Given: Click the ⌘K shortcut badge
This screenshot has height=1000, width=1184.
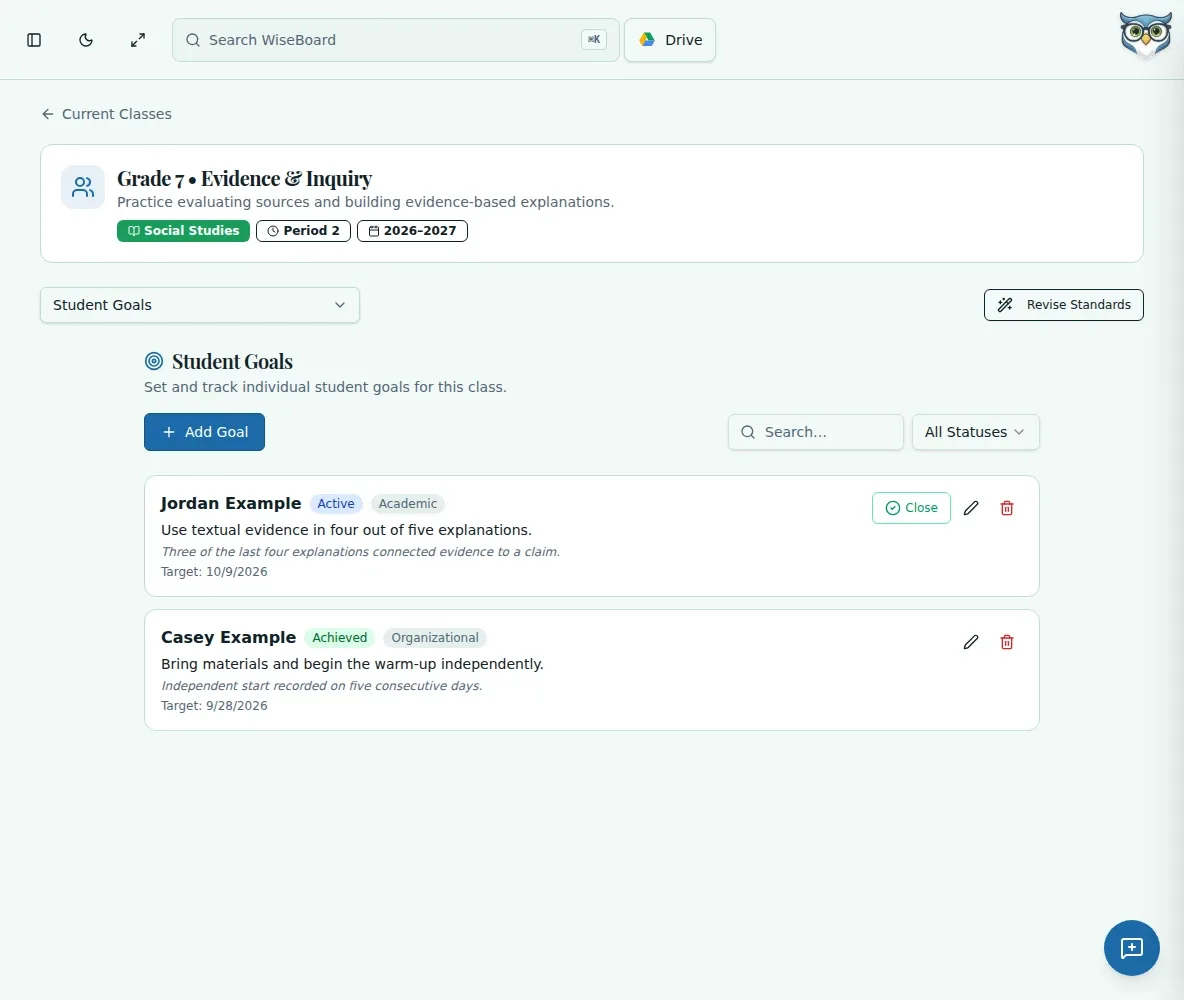Looking at the screenshot, I should pyautogui.click(x=594, y=40).
